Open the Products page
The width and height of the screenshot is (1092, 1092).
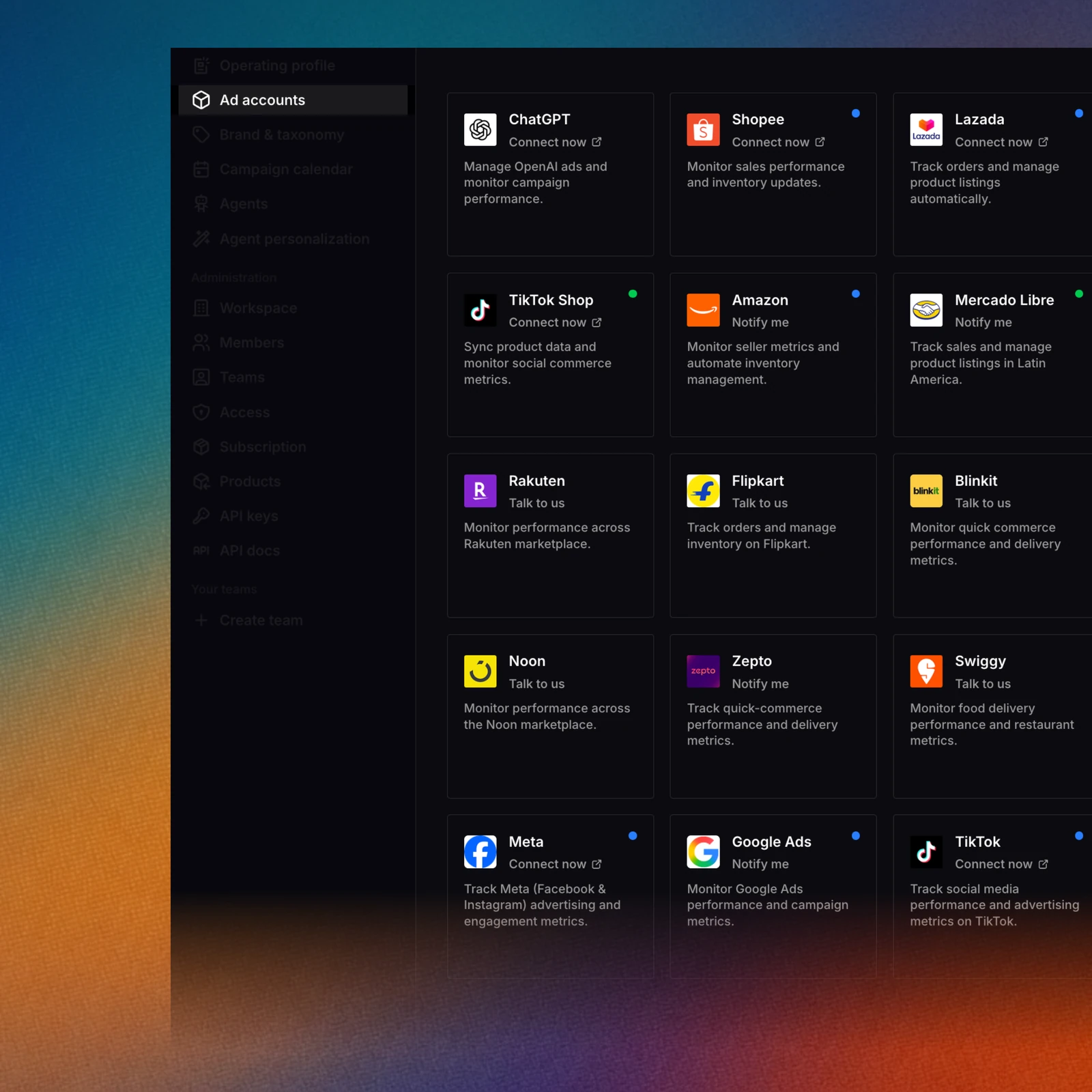pyautogui.click(x=293, y=482)
